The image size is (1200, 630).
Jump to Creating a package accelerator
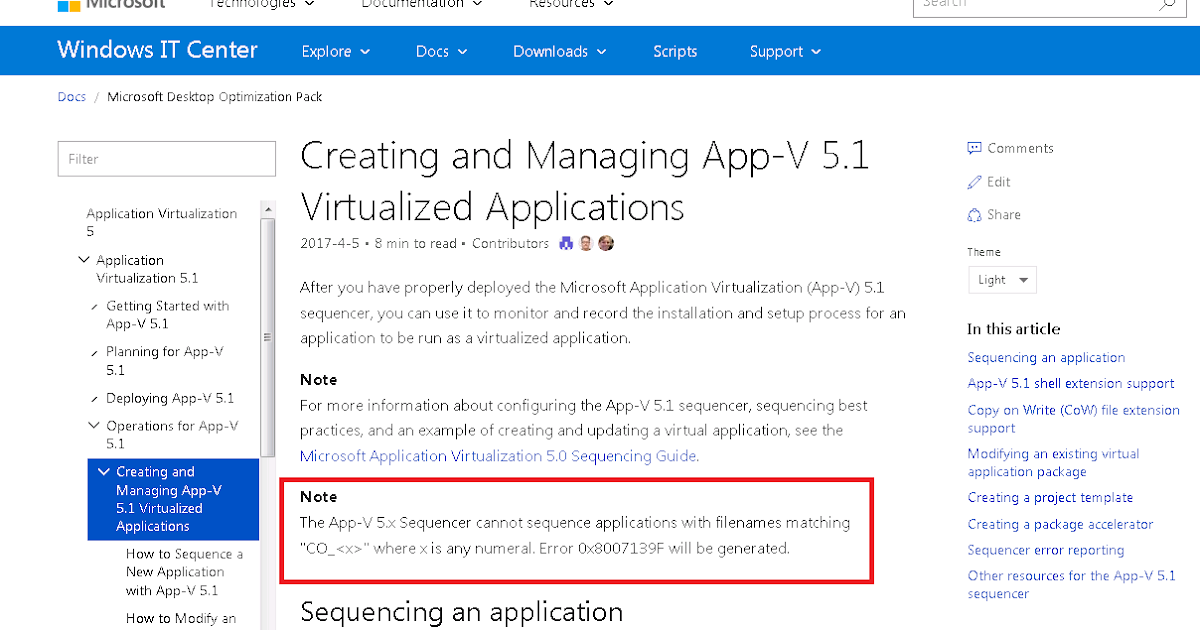tap(1060, 524)
